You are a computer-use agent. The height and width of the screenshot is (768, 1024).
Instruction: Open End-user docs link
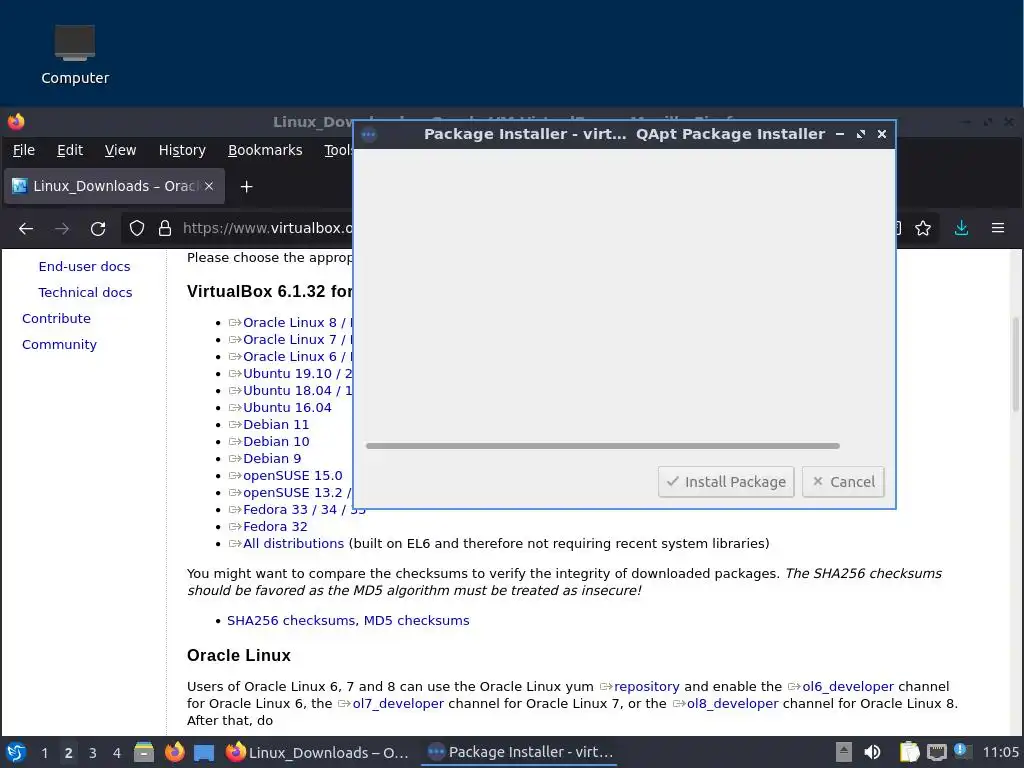pyautogui.click(x=84, y=266)
